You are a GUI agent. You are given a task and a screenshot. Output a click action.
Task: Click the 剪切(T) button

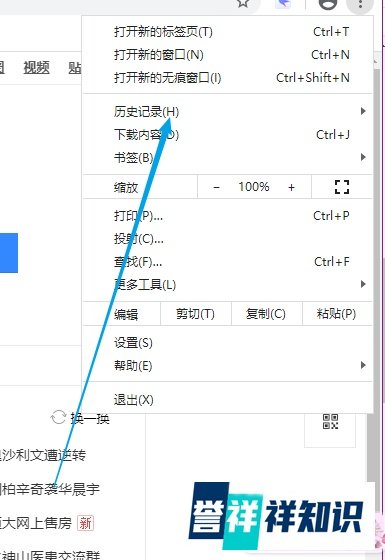coord(196,314)
